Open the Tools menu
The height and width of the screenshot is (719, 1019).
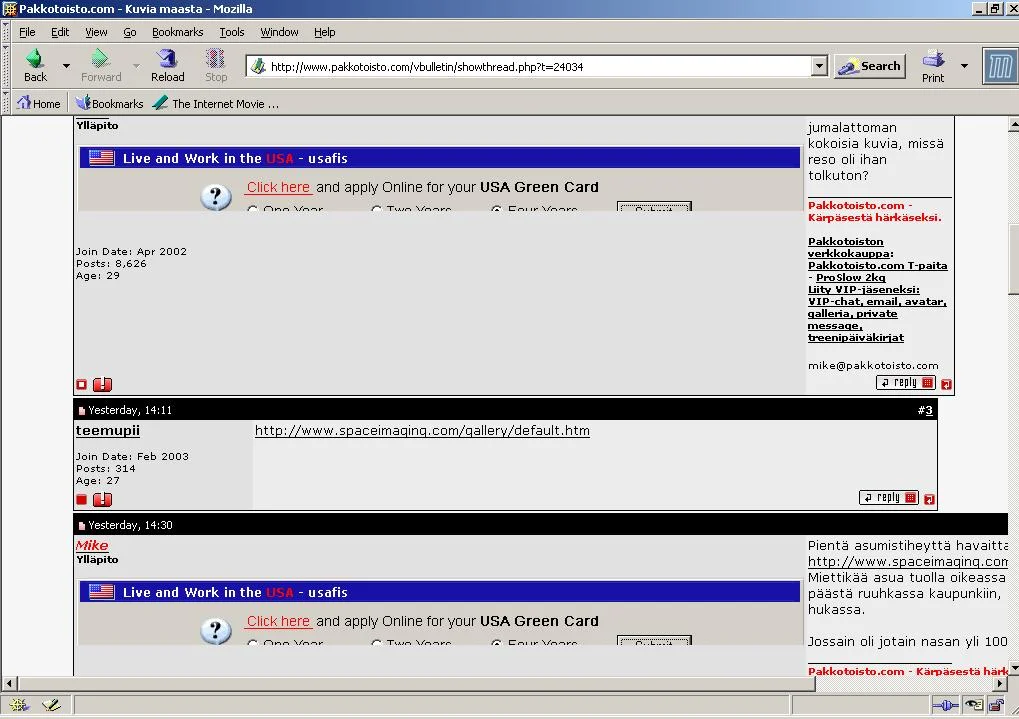pos(231,32)
